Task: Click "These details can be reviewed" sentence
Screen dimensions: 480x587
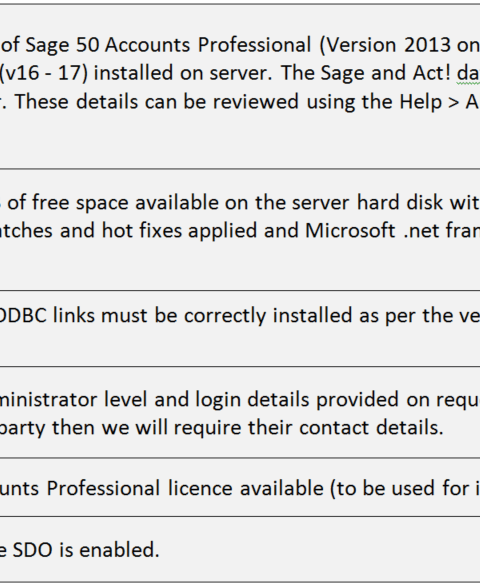Action: click(x=157, y=101)
